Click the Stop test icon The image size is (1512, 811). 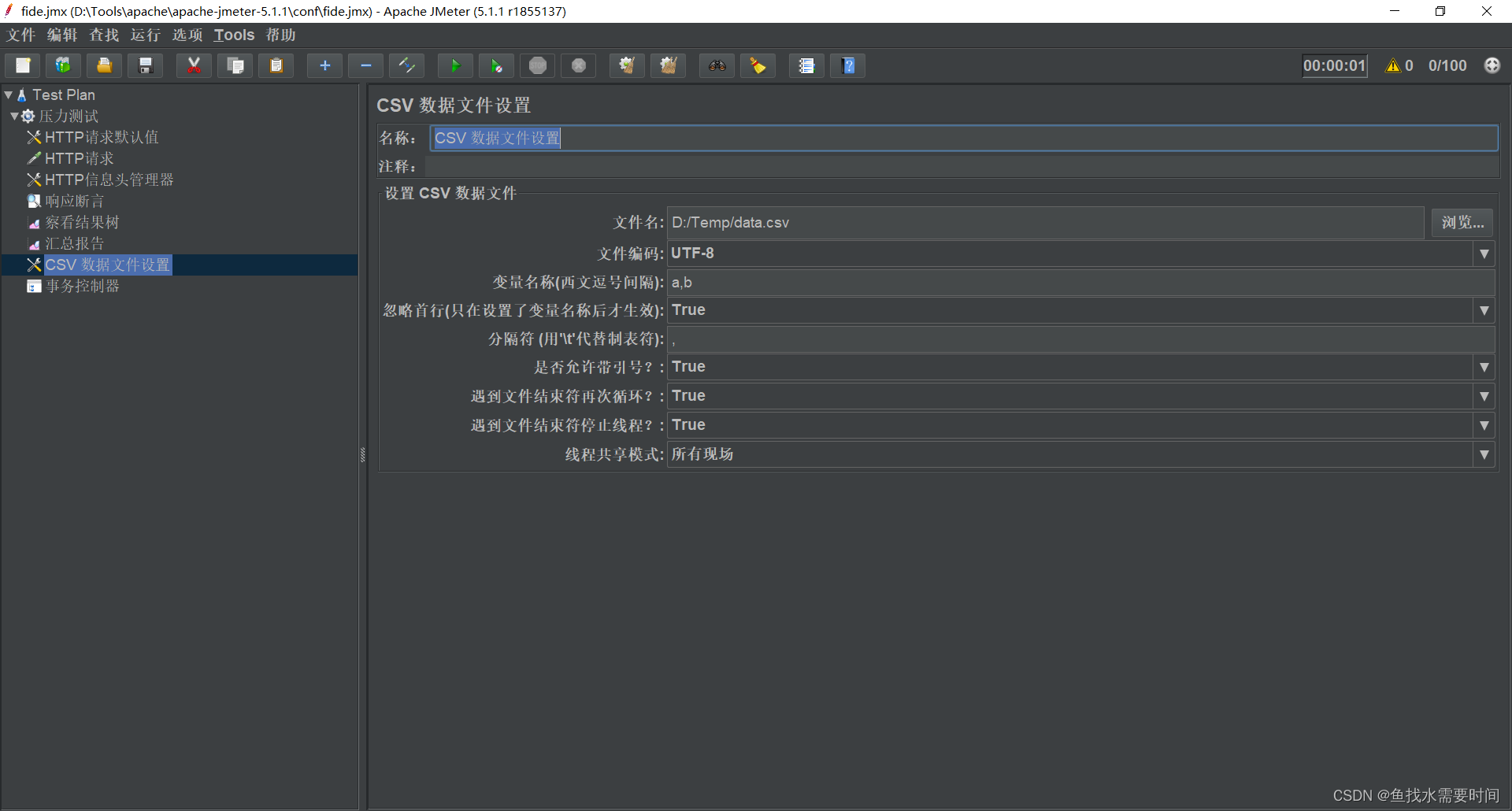pos(537,65)
